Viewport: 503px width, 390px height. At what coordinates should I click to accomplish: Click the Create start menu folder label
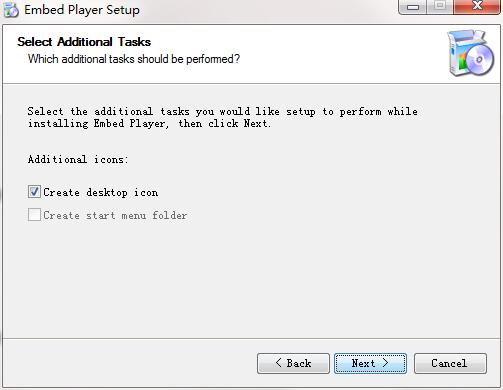pyautogui.click(x=115, y=215)
